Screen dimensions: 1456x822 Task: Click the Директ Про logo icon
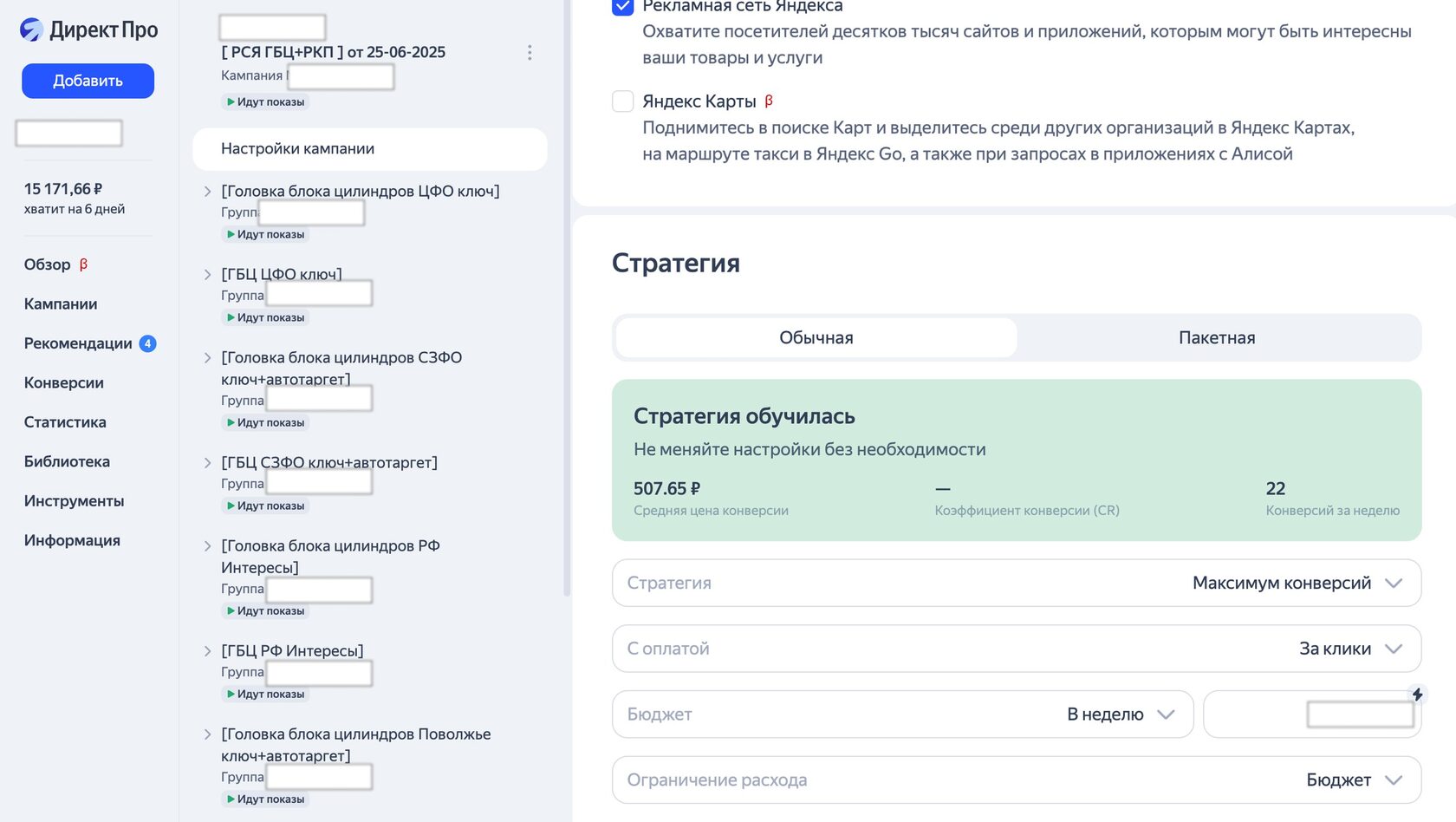(32, 29)
